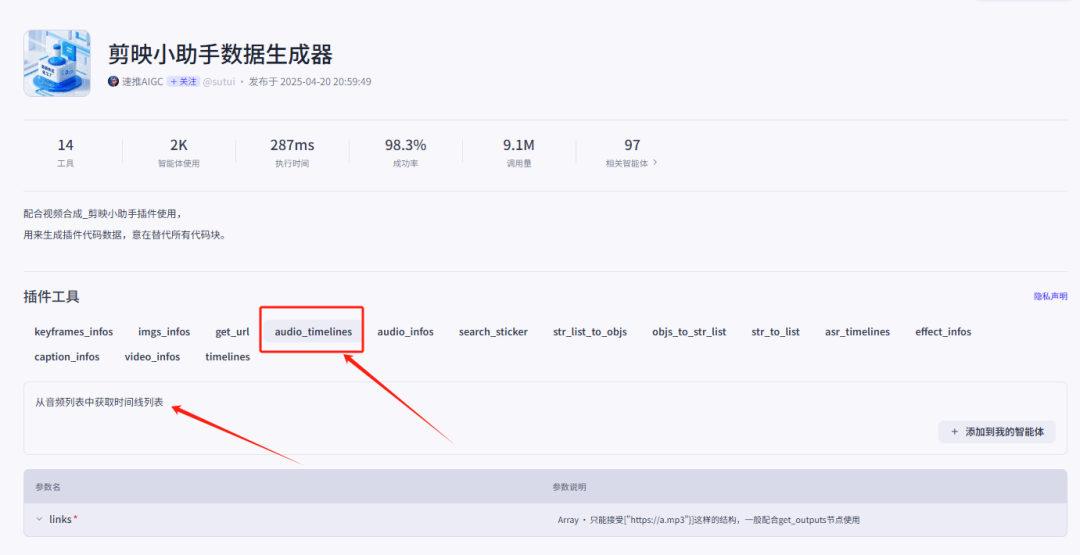Click the 14 工具 statistic
Viewport: 1080px width, 555px height.
click(x=65, y=153)
